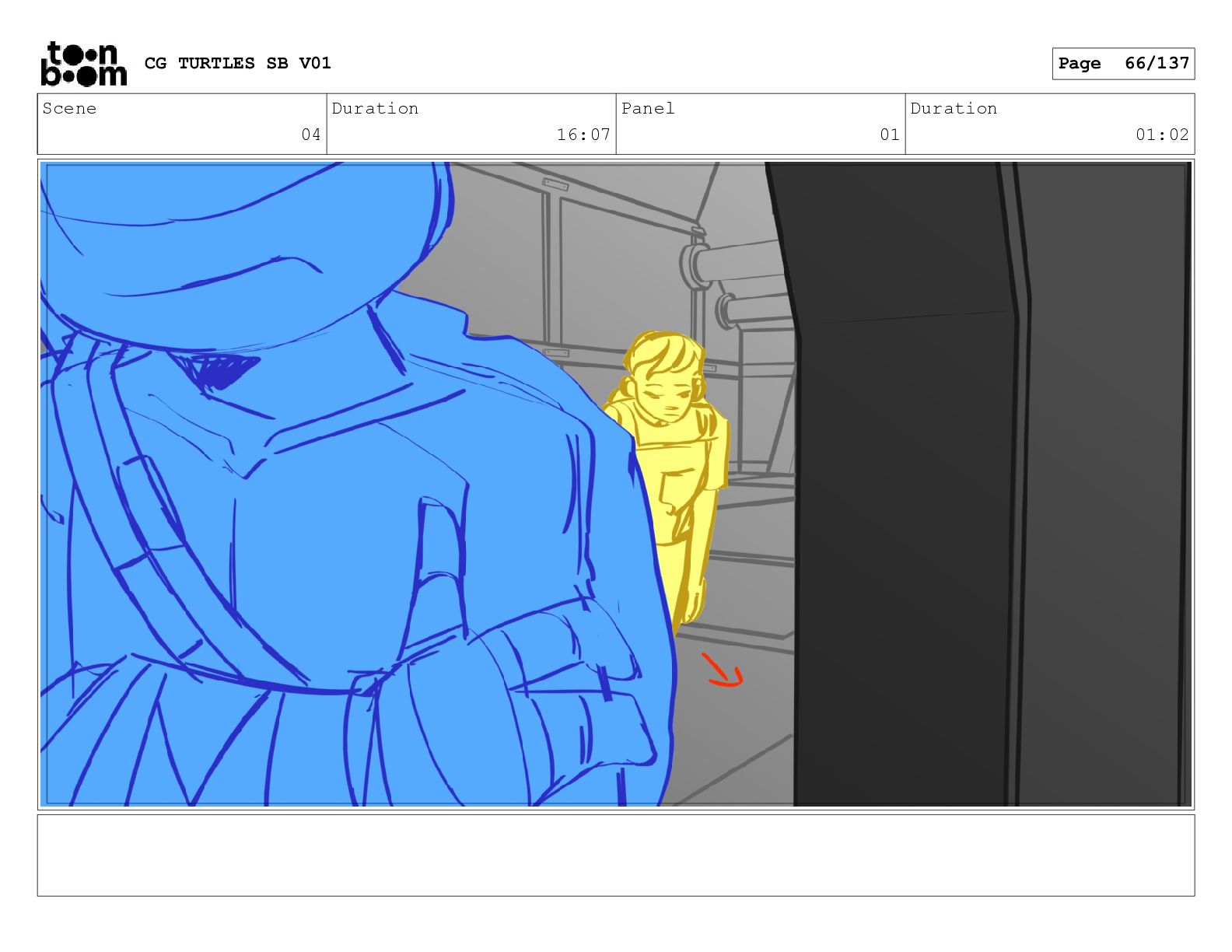The image size is (1232, 952).
Task: Click the panel duration value '01:02'
Action: (x=1162, y=135)
